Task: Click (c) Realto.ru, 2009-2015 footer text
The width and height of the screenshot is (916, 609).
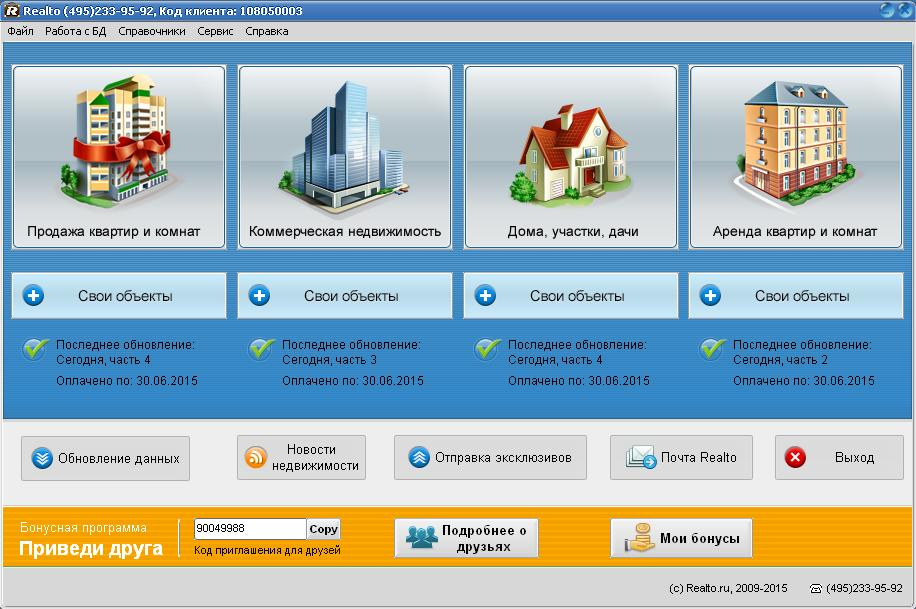Action: [728, 589]
